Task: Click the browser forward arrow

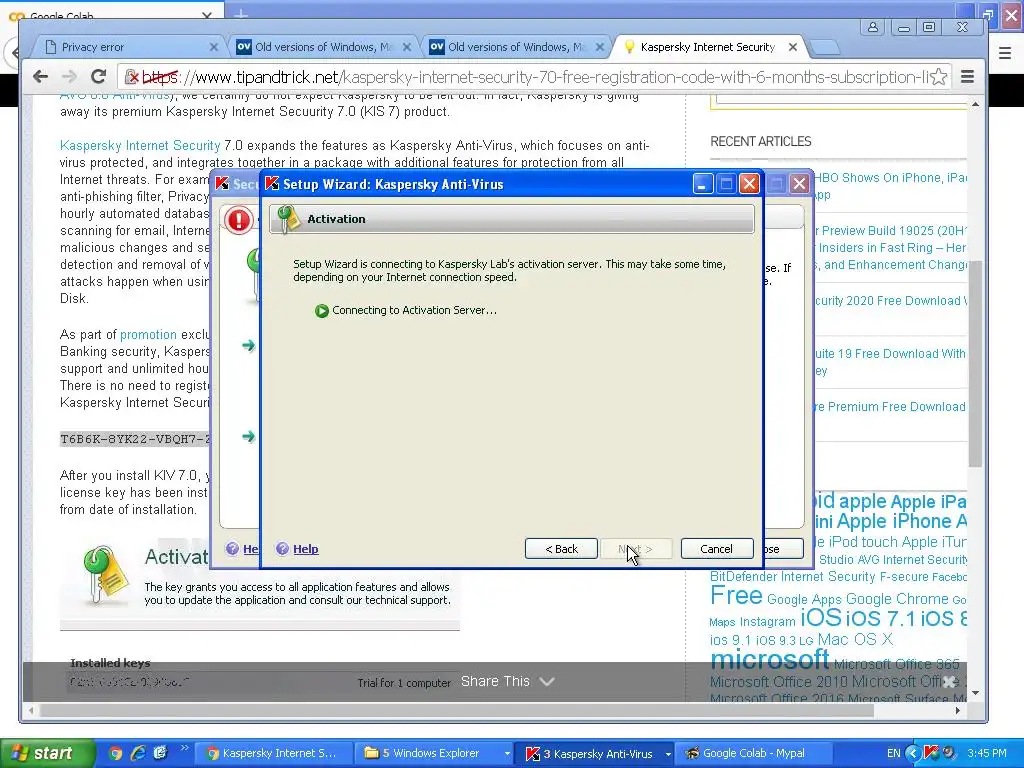Action: tap(69, 77)
